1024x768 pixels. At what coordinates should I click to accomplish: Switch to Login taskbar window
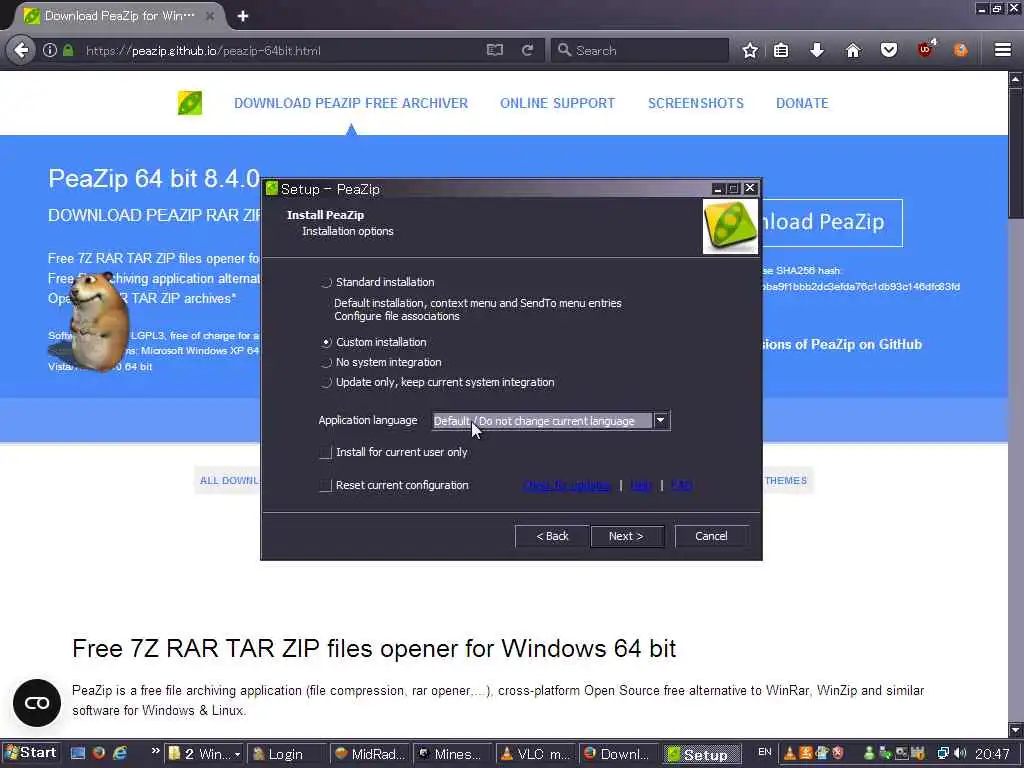287,754
